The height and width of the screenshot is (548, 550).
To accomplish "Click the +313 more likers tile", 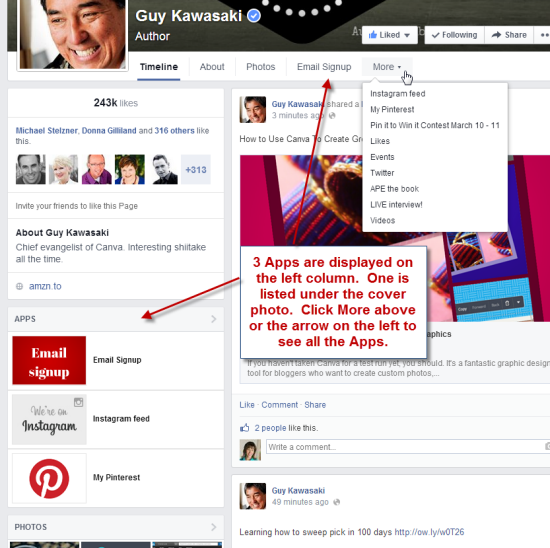I will coord(196,169).
